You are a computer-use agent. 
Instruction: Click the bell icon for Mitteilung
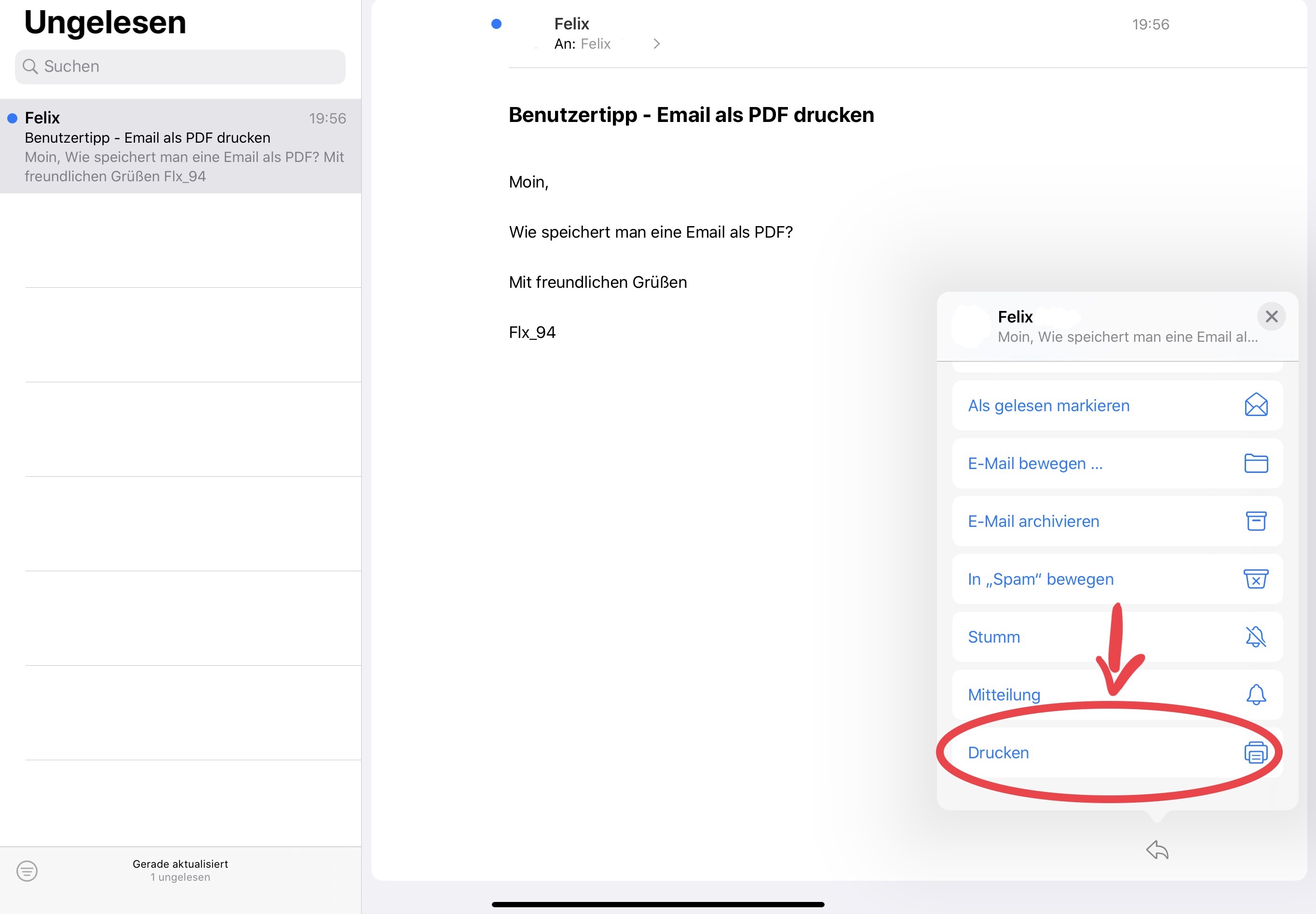coord(1255,695)
